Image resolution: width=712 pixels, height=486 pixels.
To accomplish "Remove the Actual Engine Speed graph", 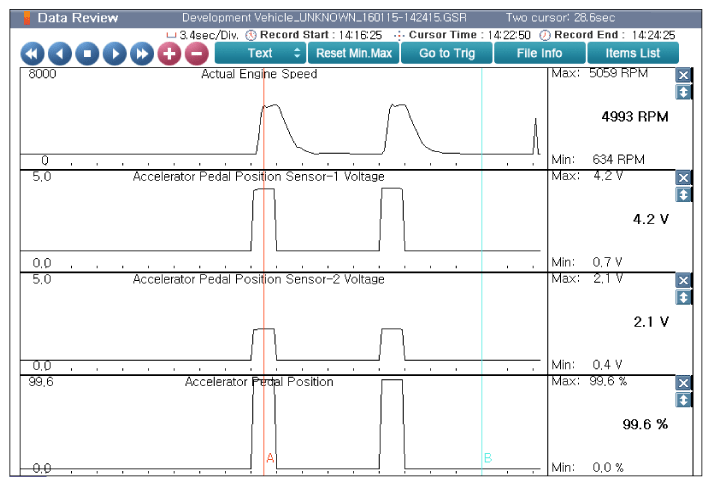I will (684, 76).
